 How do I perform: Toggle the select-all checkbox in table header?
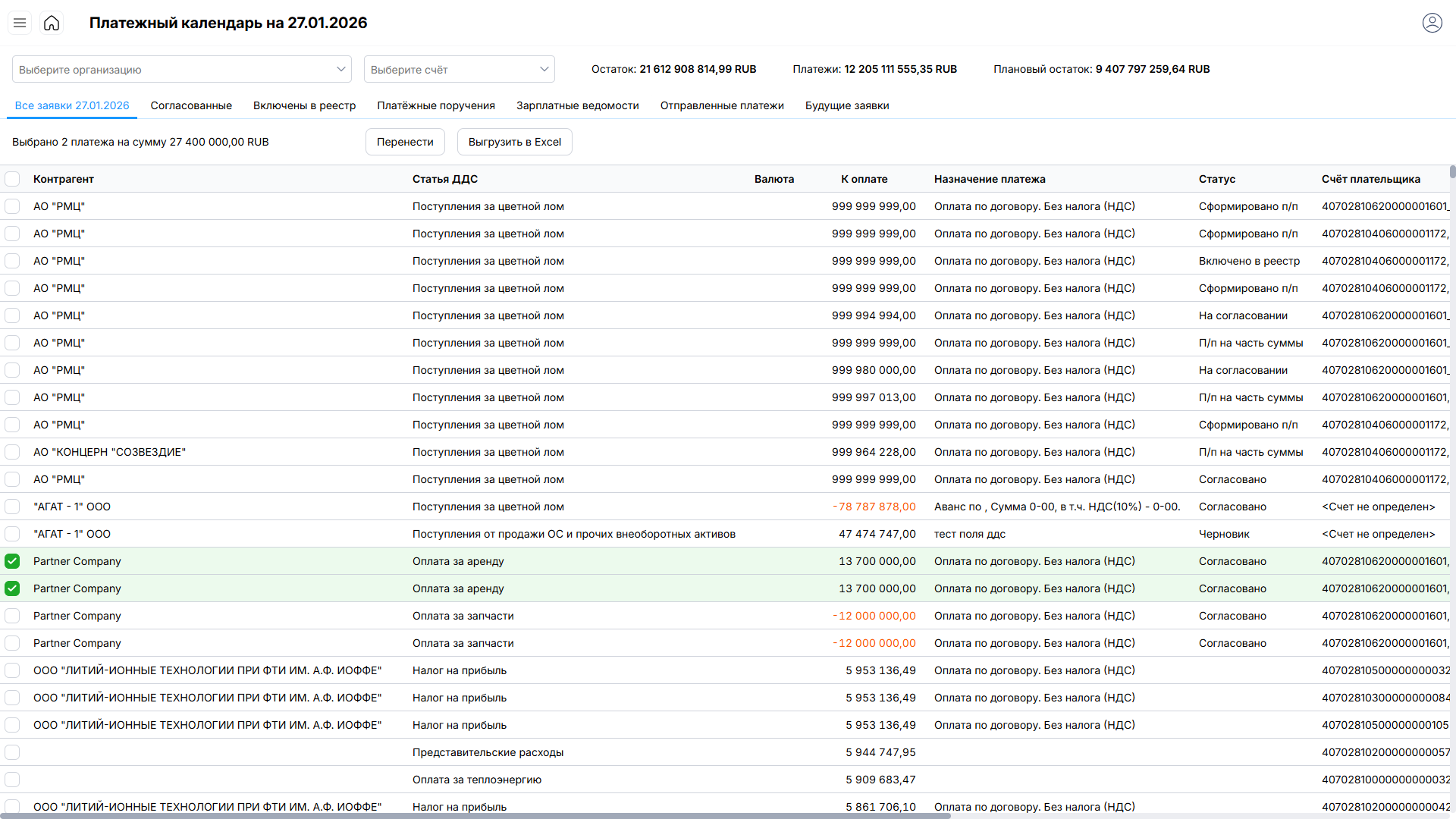tap(12, 179)
